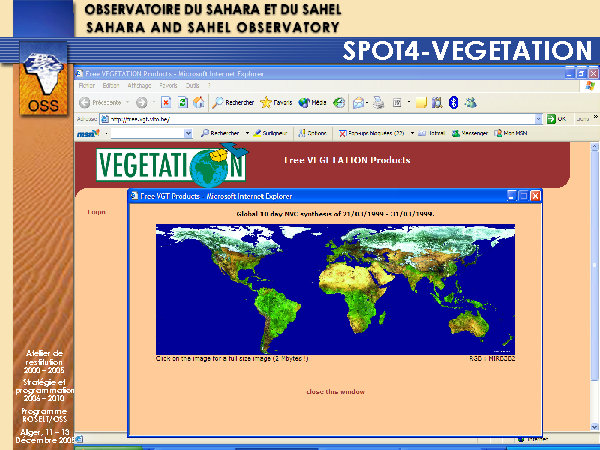Click the scroll down arrow of main page
Viewport: 600px width, 450px height.
coord(594,427)
